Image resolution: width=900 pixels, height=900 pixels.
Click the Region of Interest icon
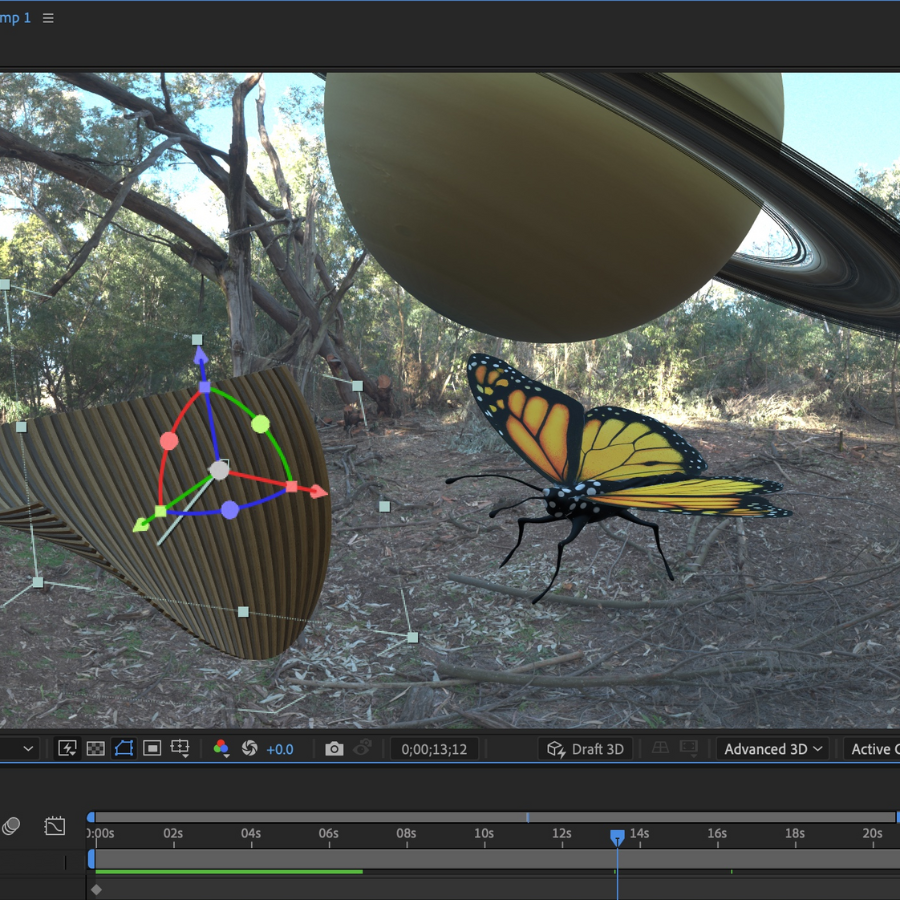[152, 748]
